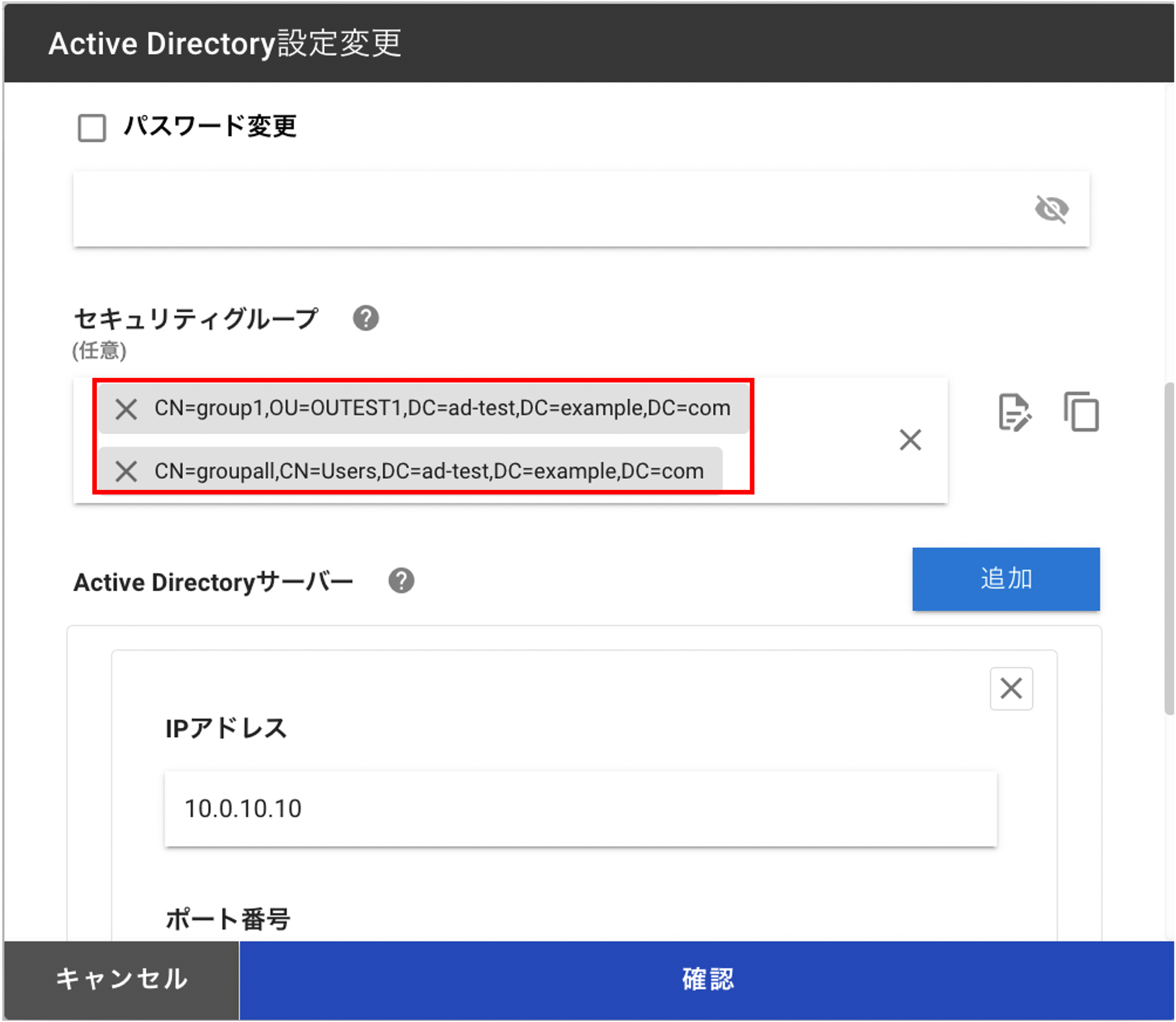Select the CN=group1,OU=OUTEST1 group text
Image resolution: width=1176 pixels, height=1022 pixels.
point(442,408)
